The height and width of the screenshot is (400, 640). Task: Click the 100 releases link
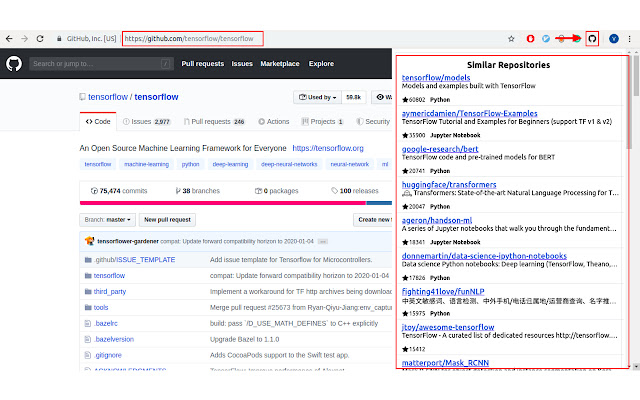tap(355, 191)
